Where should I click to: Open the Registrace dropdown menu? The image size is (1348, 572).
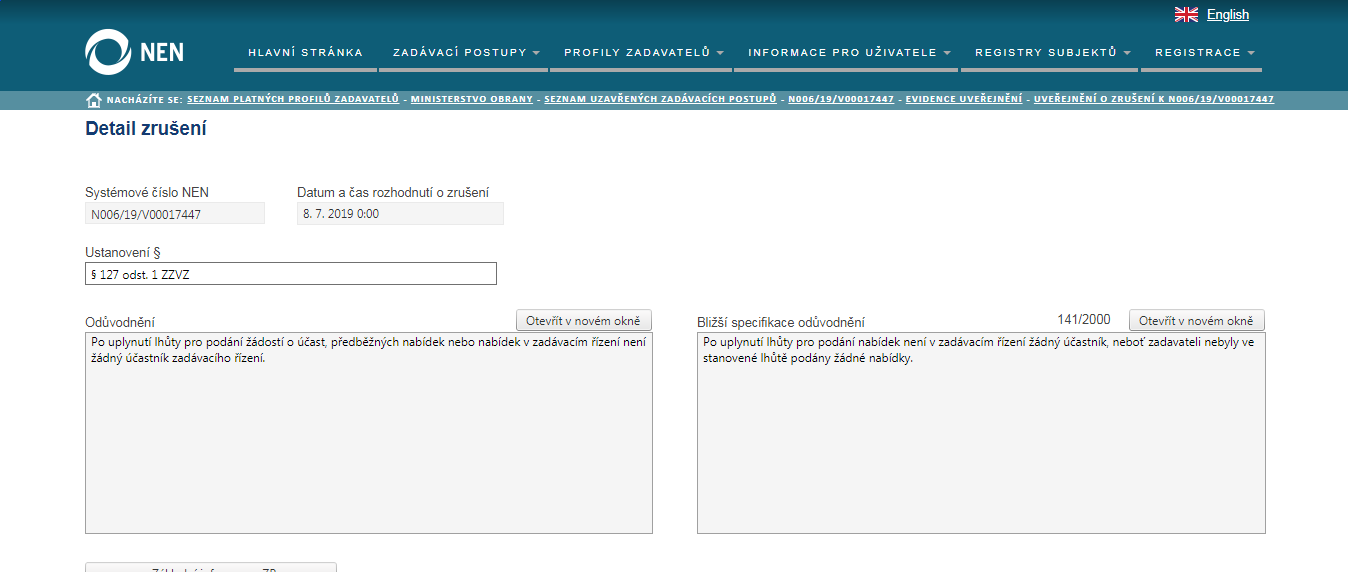(1203, 53)
